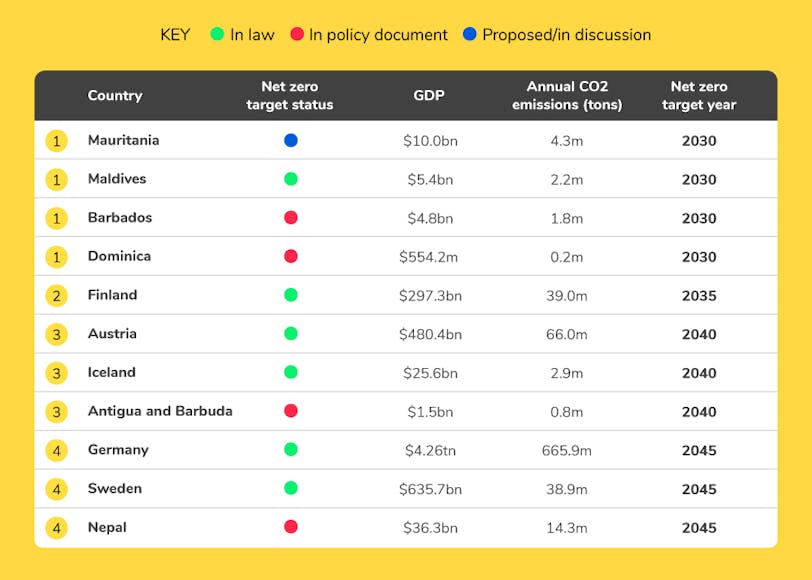This screenshot has width=812, height=580.
Task: Click the blue status dot for Mauritania
Action: [x=290, y=141]
